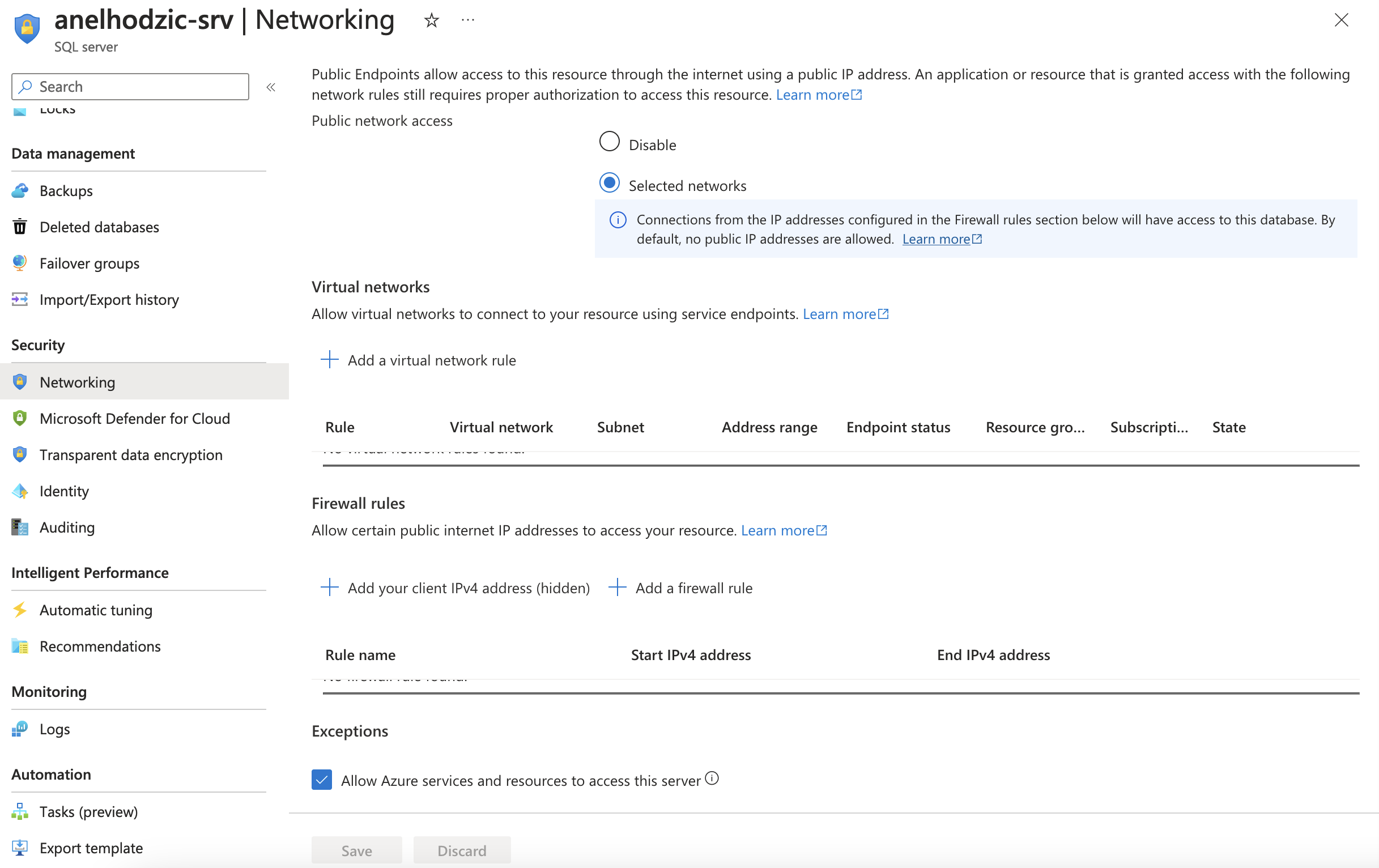Screen dimensions: 1379x868
Task: Expand the truncated Resource group column header
Action: (x=1035, y=427)
